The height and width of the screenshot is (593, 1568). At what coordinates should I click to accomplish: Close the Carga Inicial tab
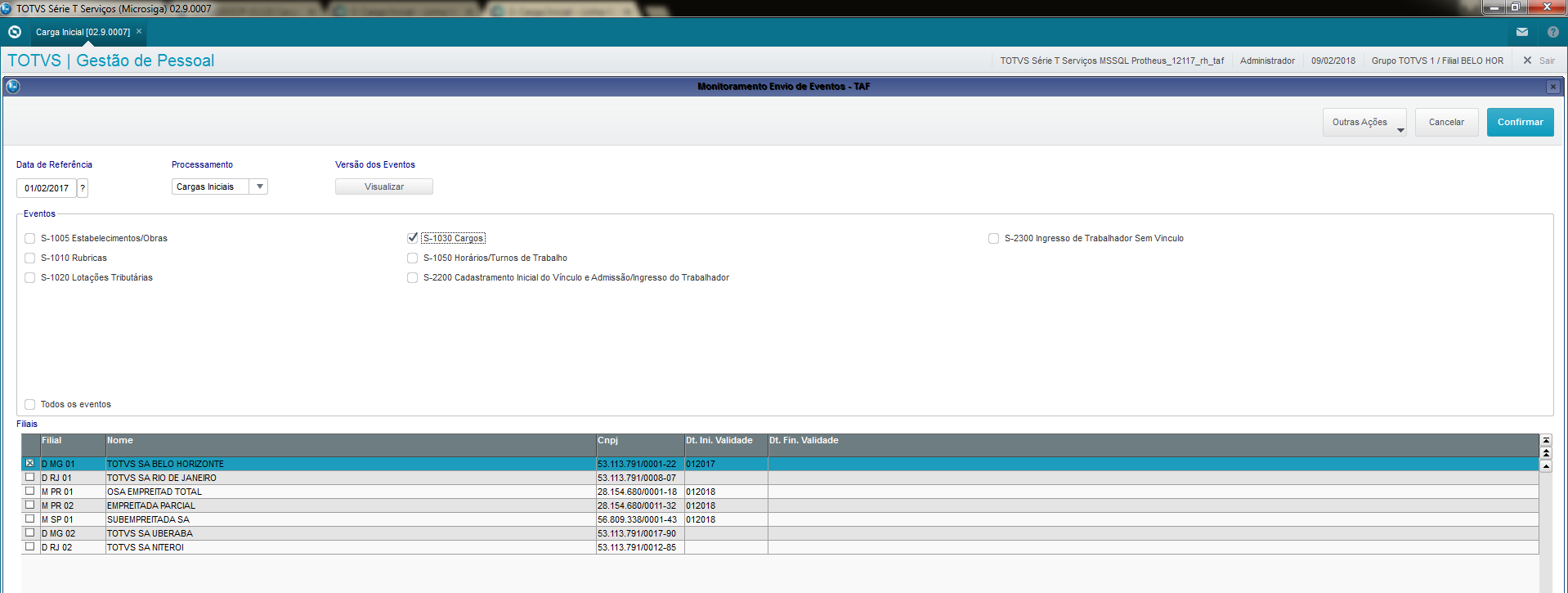click(139, 32)
